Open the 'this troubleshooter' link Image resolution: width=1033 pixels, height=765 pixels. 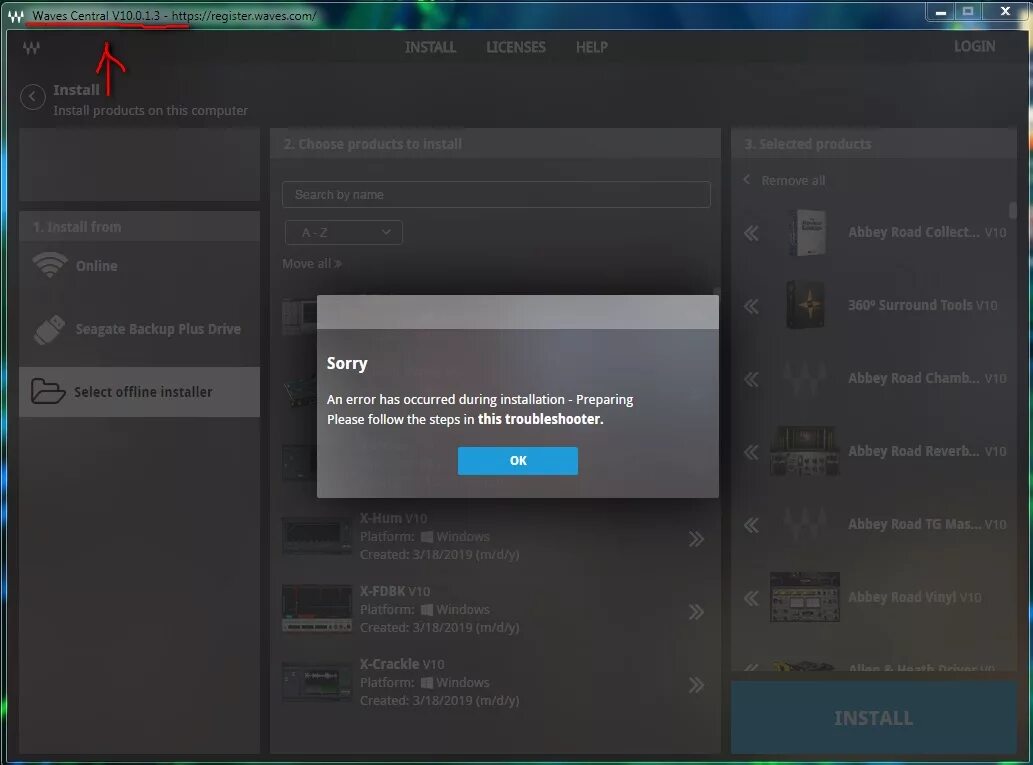(x=540, y=419)
